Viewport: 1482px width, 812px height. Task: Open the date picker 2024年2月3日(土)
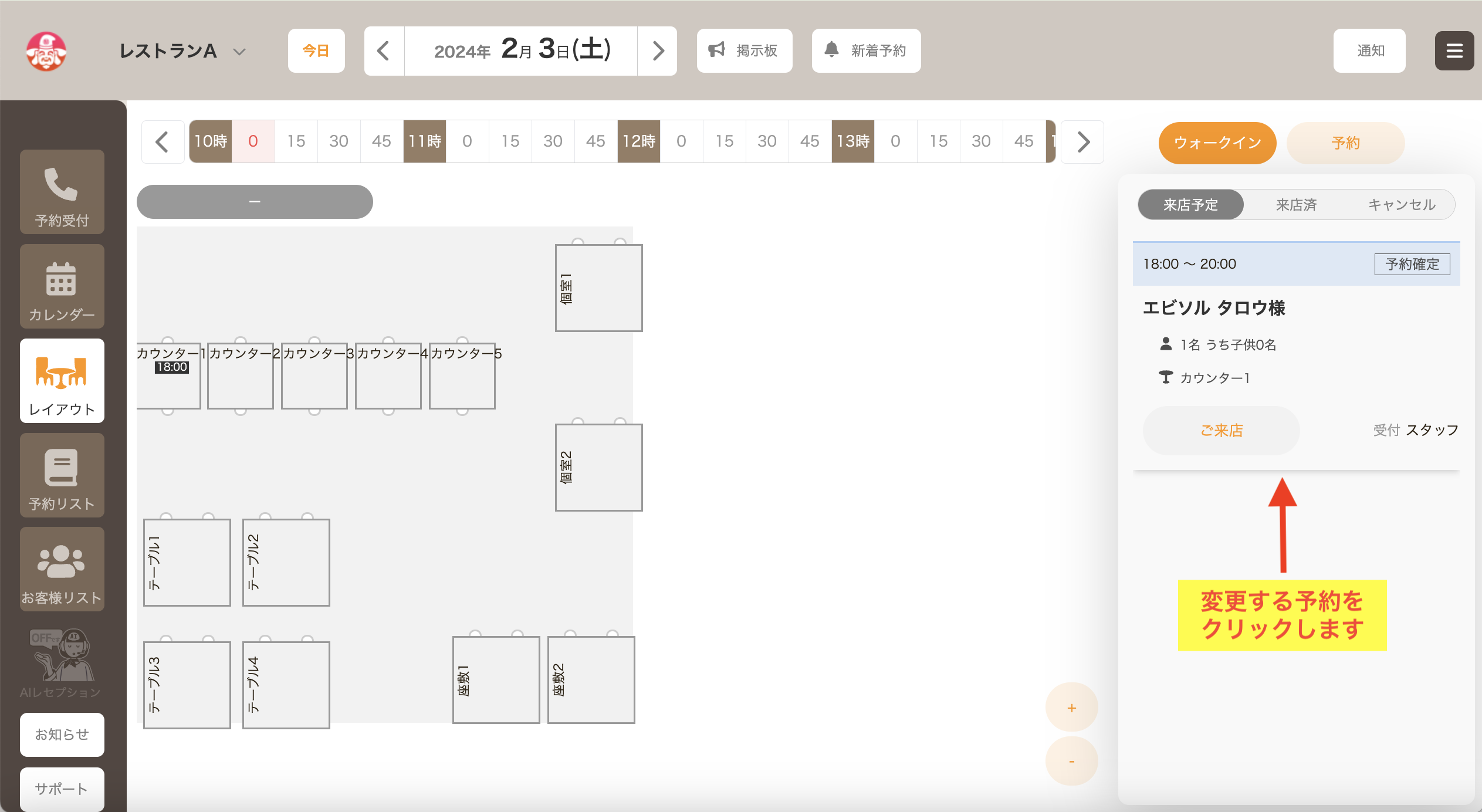(x=522, y=51)
